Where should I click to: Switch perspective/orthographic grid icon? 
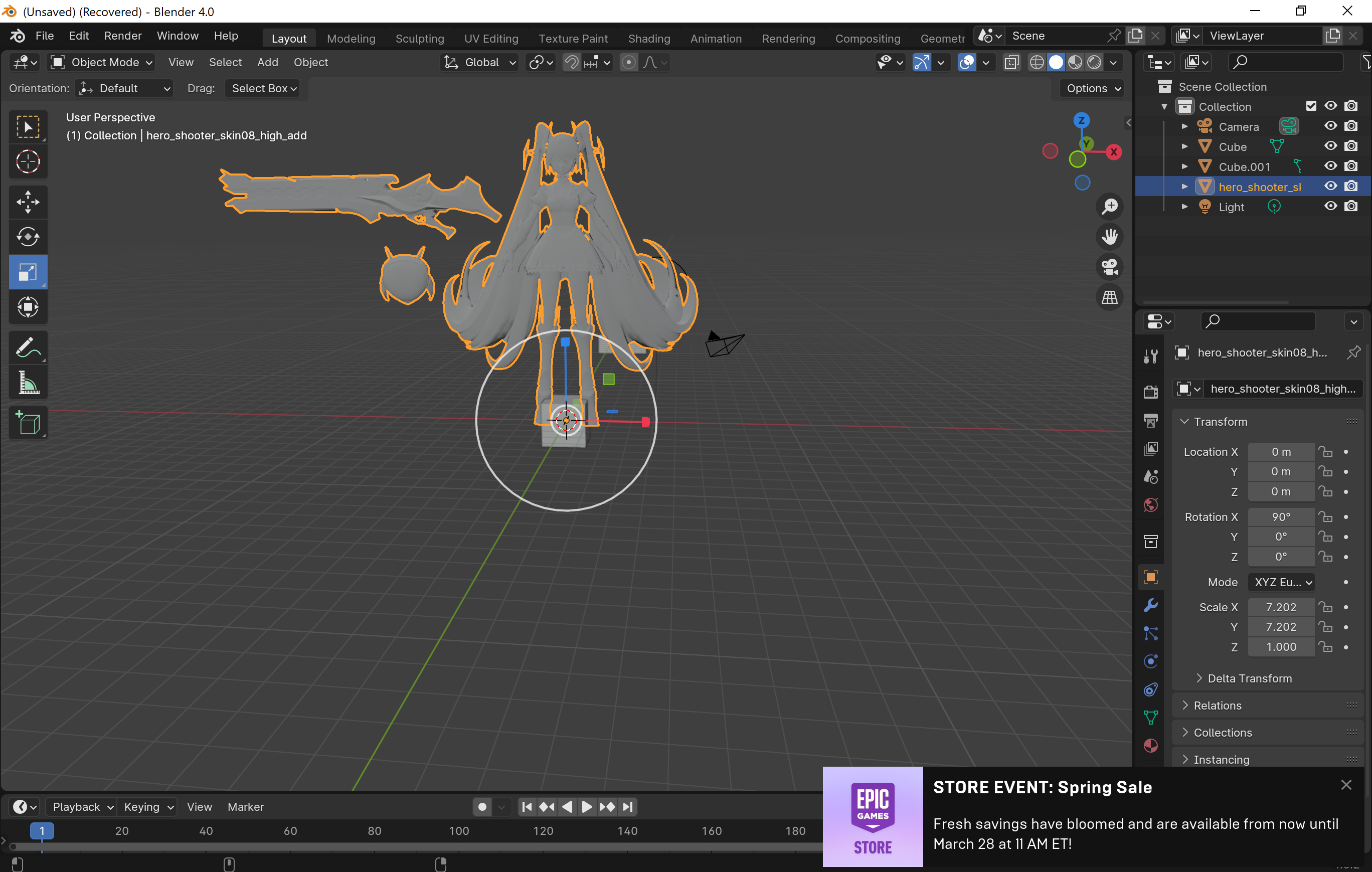[1109, 297]
